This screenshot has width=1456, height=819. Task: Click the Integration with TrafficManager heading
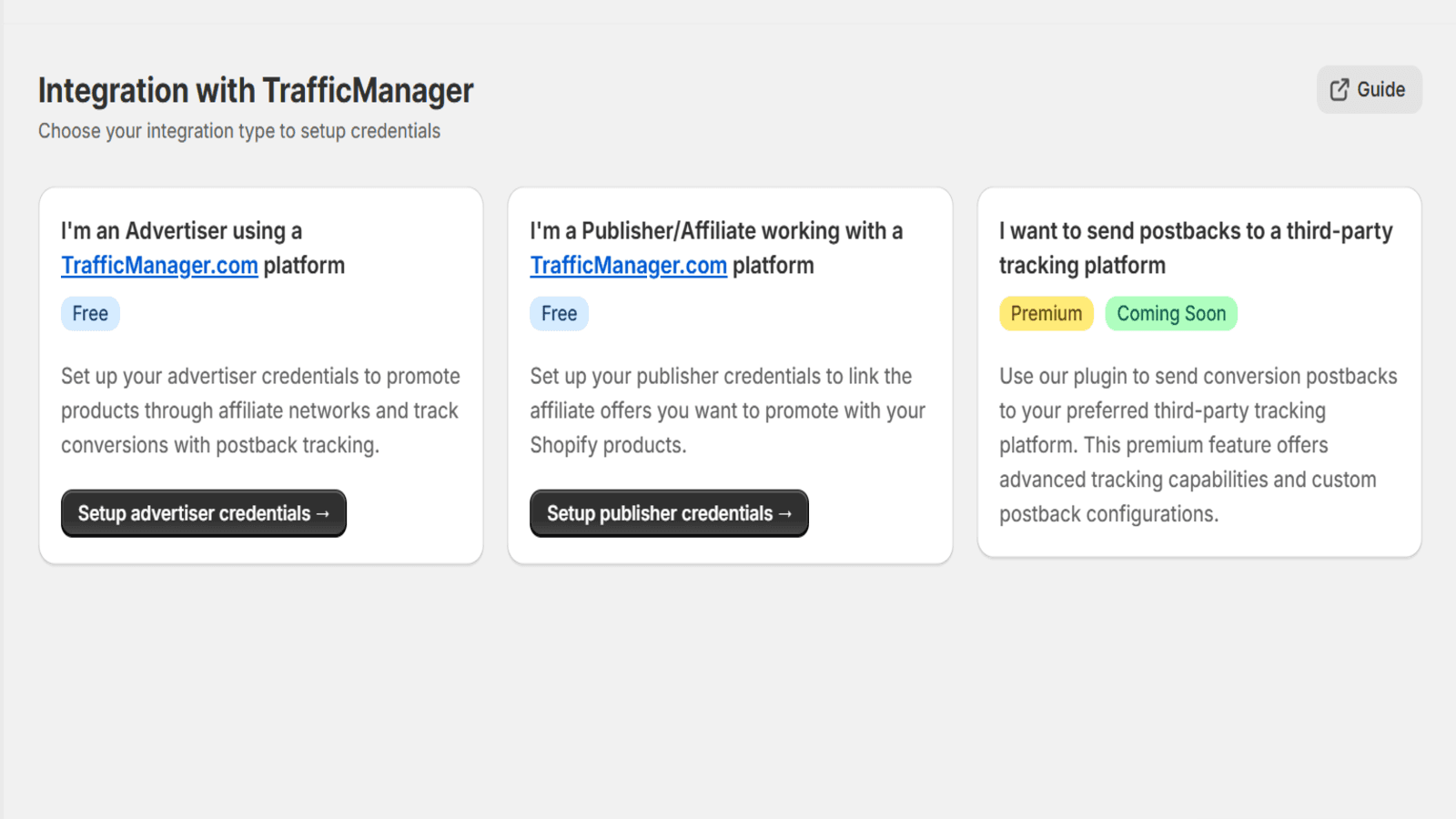click(x=255, y=90)
